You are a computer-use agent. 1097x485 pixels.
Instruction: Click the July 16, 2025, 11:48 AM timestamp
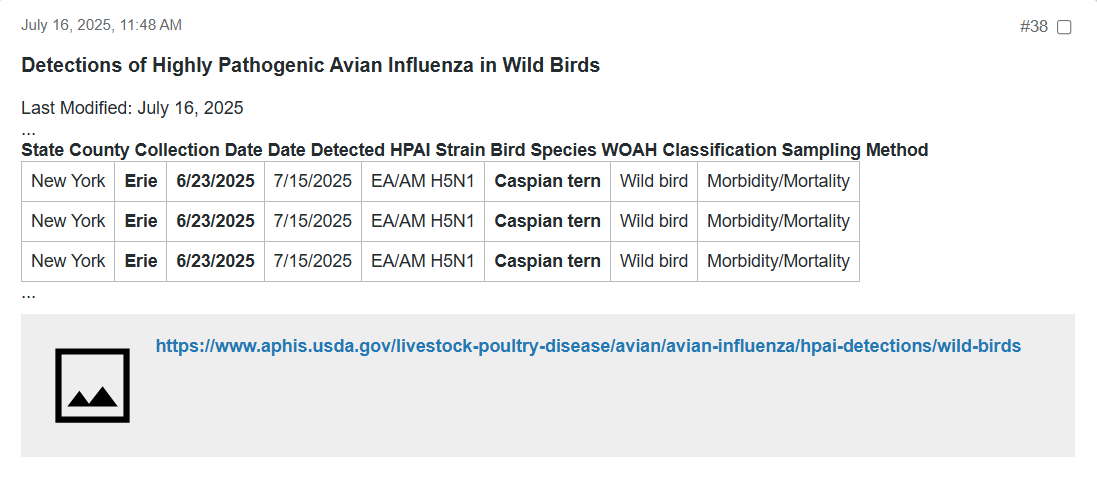[x=101, y=25]
